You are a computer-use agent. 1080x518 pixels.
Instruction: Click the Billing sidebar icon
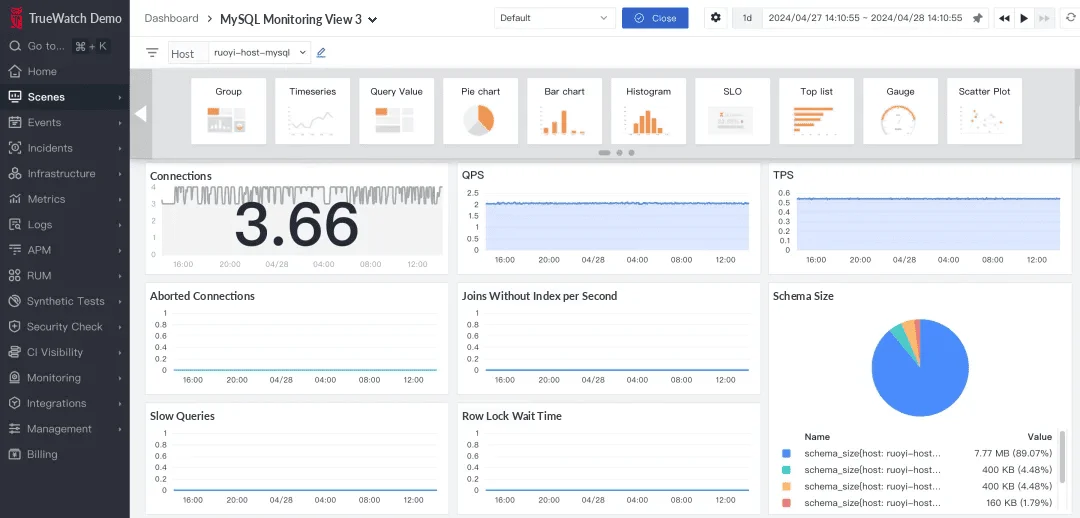pyautogui.click(x=15, y=454)
